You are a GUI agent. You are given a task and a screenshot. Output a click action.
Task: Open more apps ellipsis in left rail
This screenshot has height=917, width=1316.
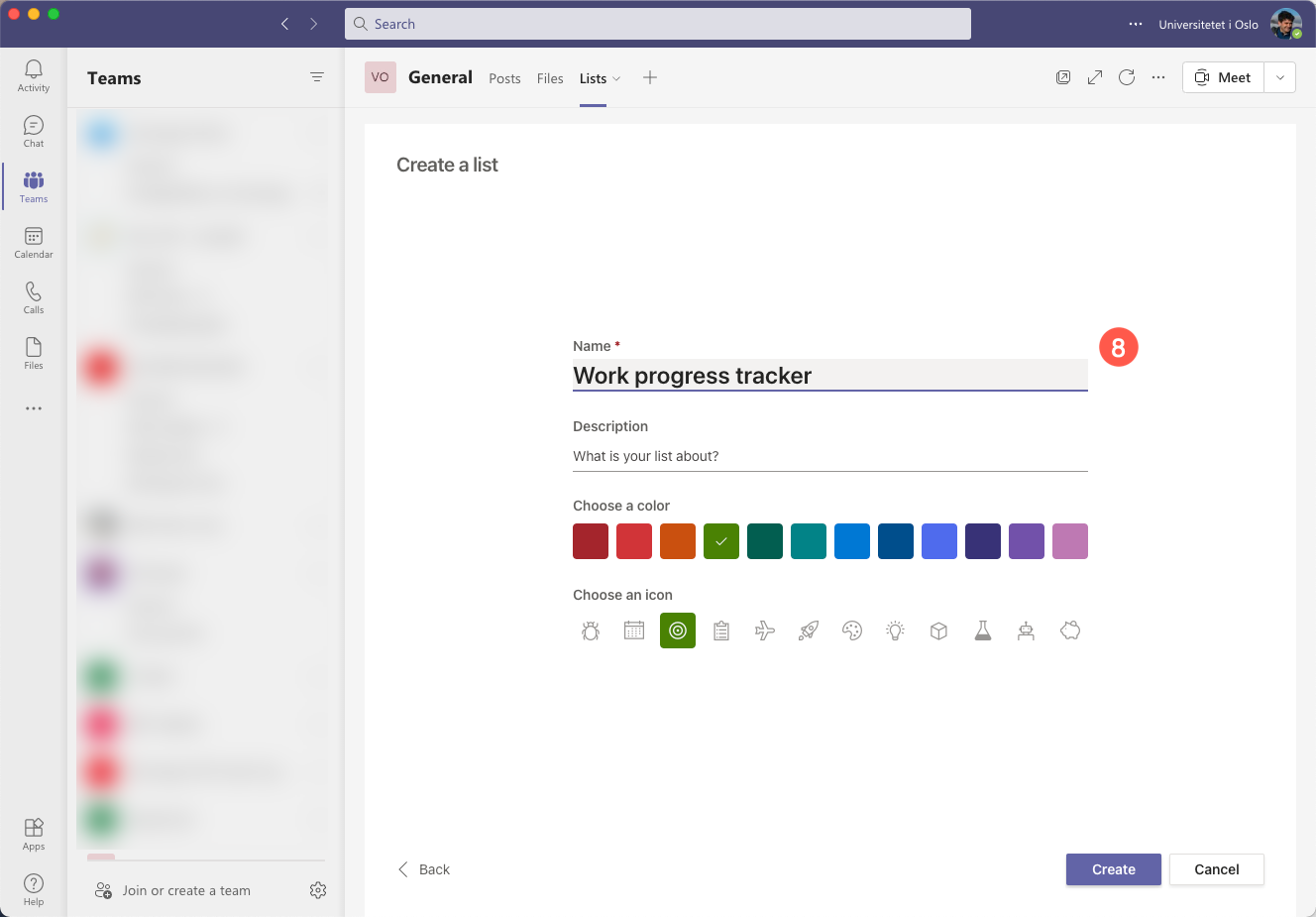34,408
